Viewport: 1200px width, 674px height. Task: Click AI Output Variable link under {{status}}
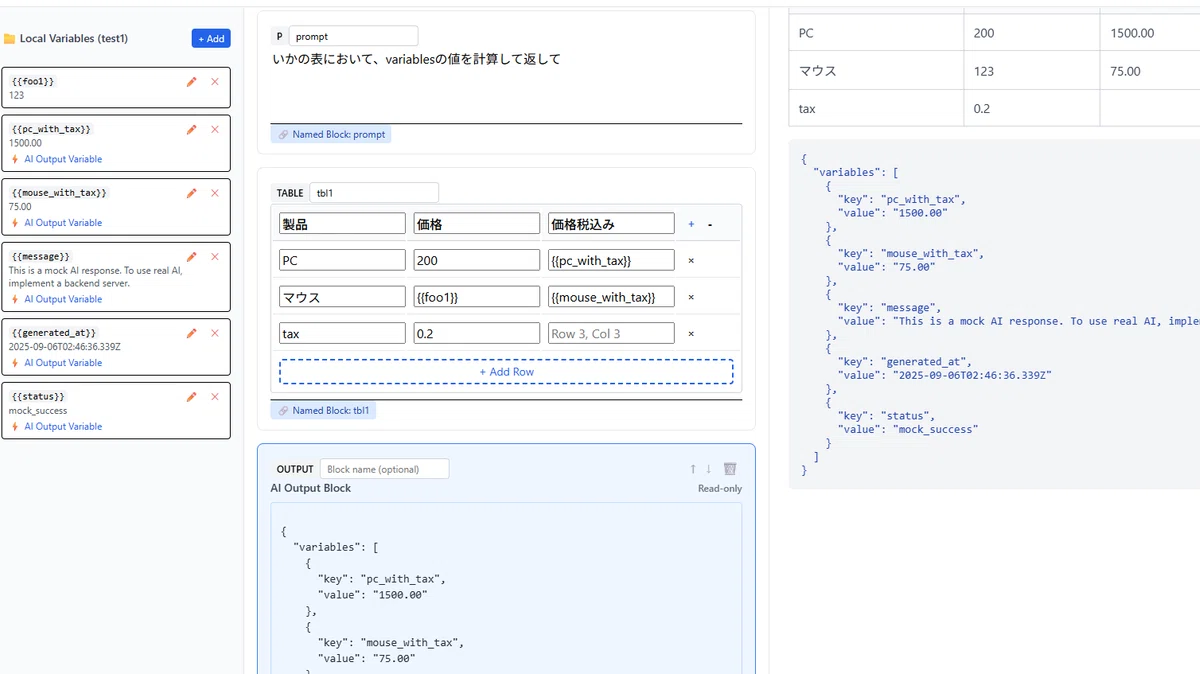point(63,426)
